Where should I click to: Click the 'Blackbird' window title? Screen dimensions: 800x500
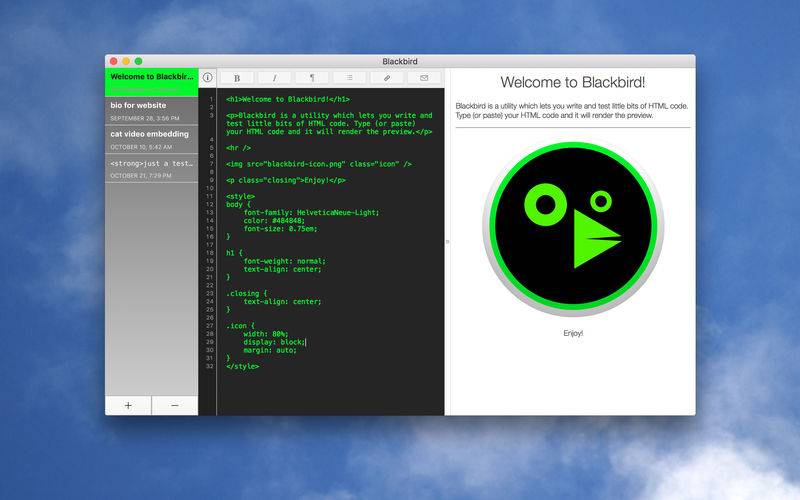(400, 61)
